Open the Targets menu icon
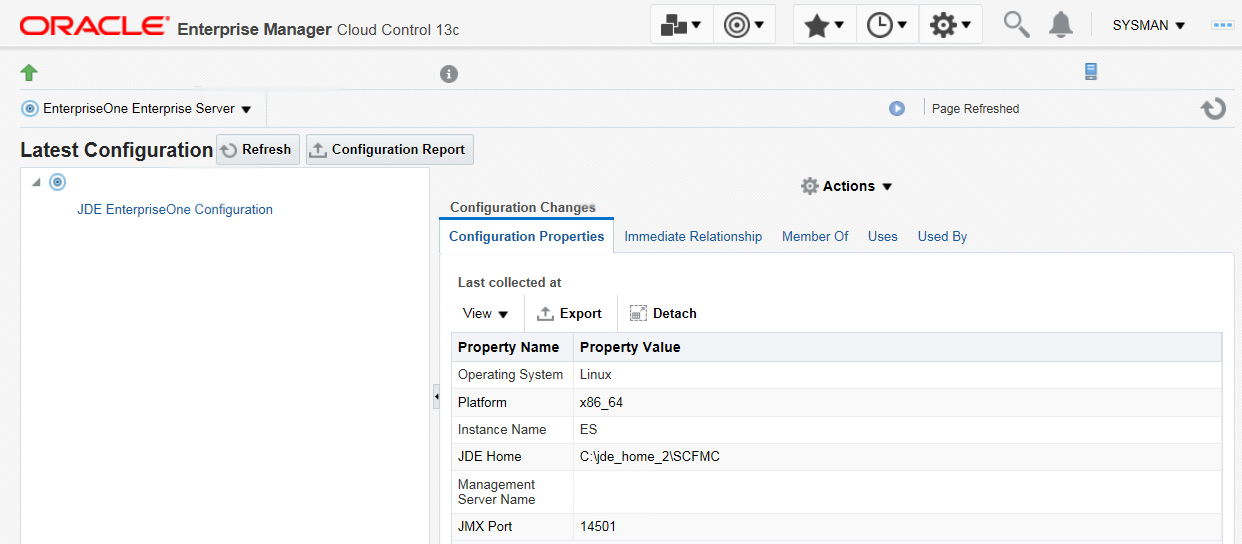The height and width of the screenshot is (544, 1242). [x=745, y=25]
